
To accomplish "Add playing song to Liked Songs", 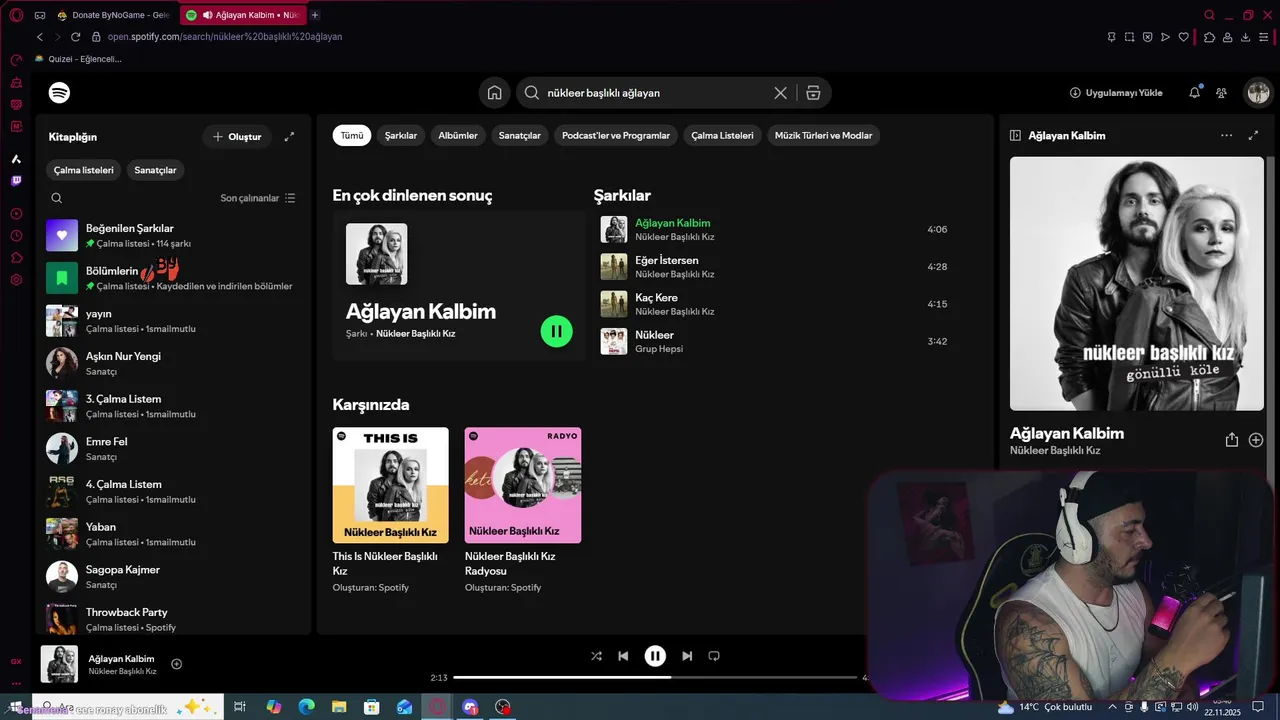I will (177, 664).
